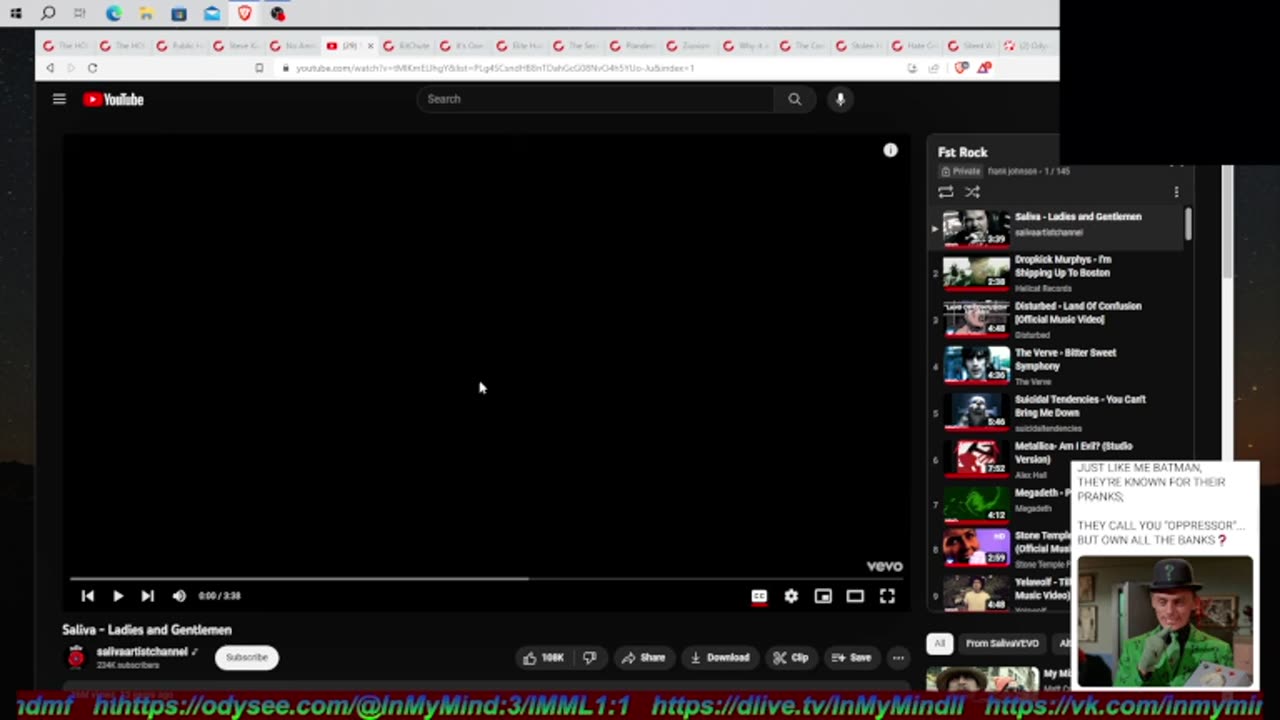
Task: Mute the player volume
Action: (179, 596)
